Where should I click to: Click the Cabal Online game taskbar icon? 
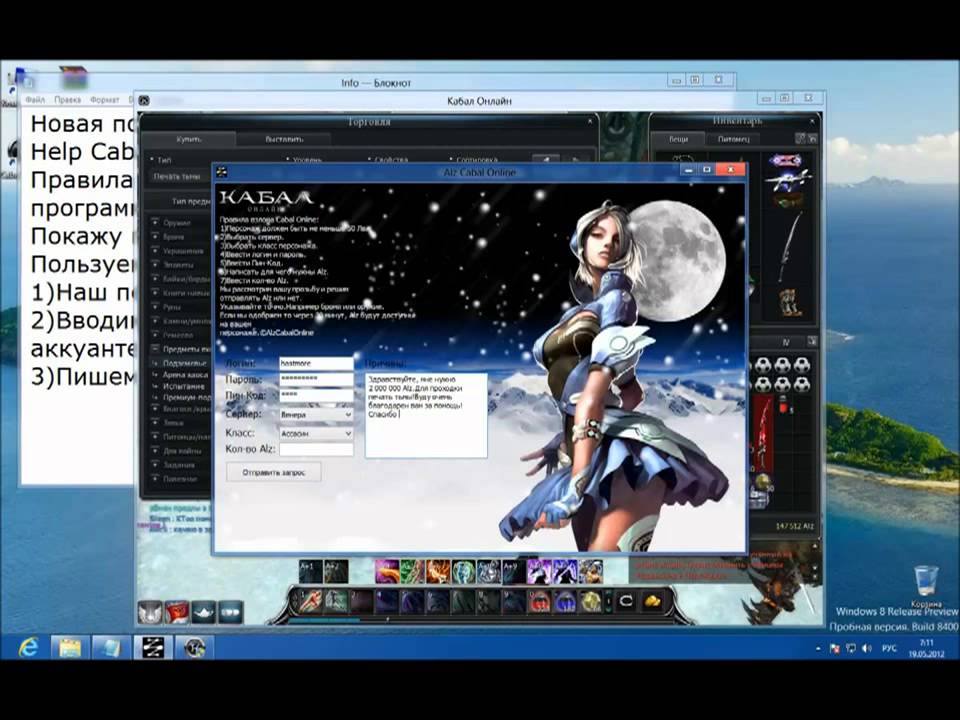point(195,647)
